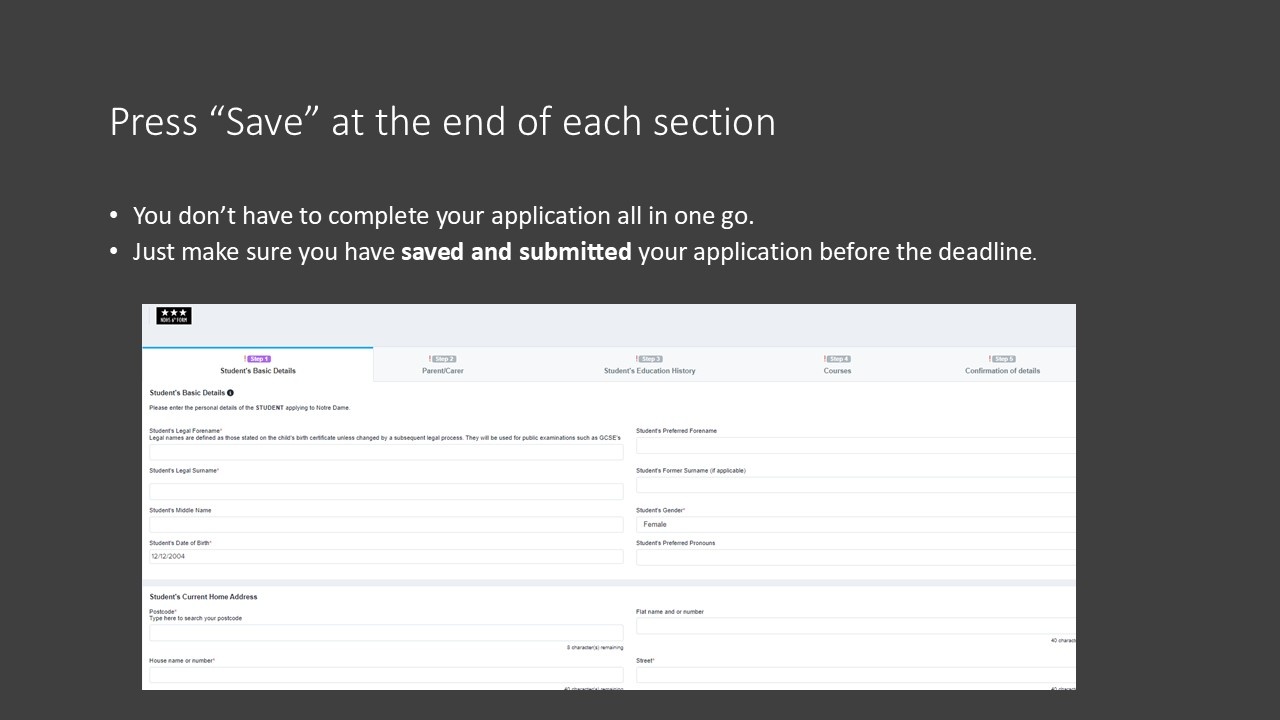
Task: Switch to the Parent/Carer tab
Action: click(x=443, y=371)
